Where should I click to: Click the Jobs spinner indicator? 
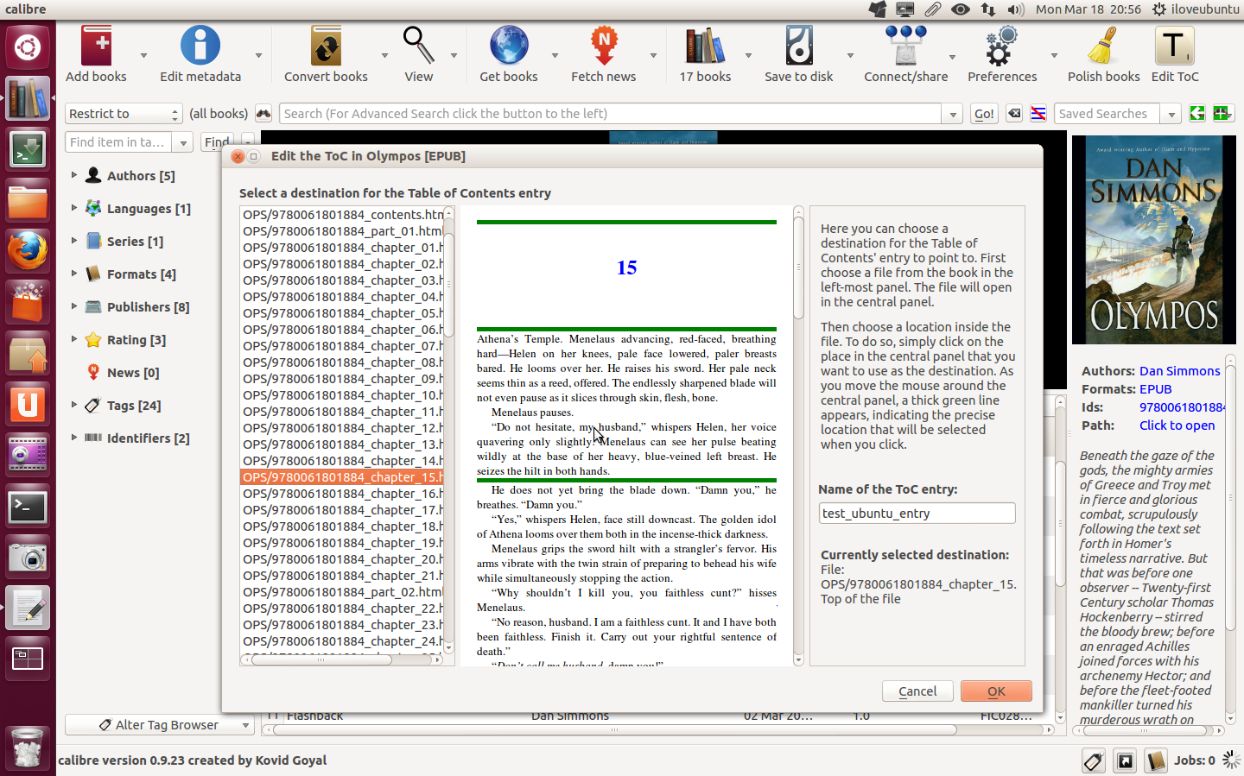click(1231, 760)
